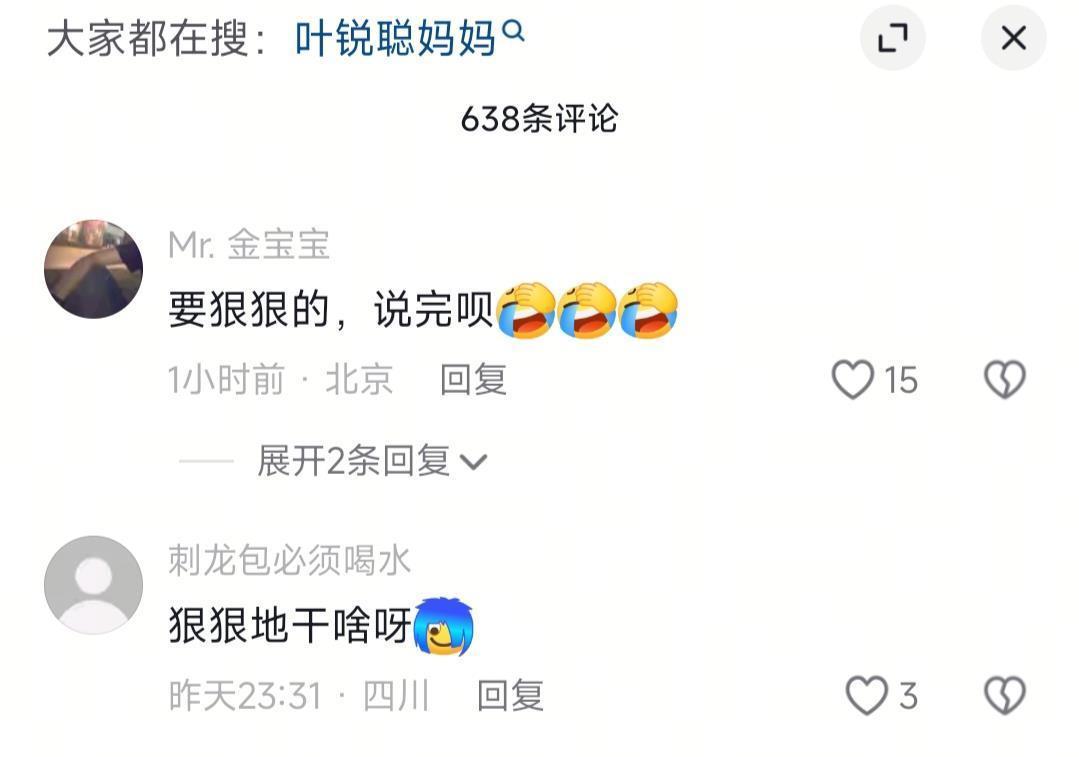1079x757 pixels.
Task: Like the comment from 刺龙包必须喝水
Action: click(x=866, y=695)
